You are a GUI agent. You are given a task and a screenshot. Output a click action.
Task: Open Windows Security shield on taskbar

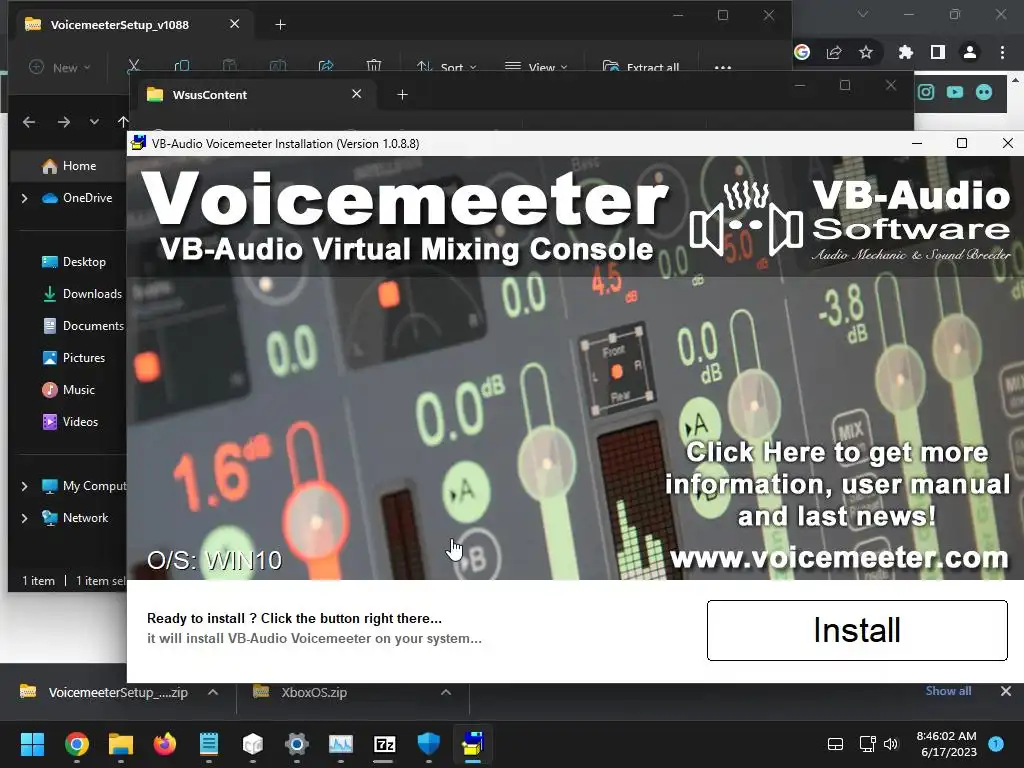click(428, 744)
